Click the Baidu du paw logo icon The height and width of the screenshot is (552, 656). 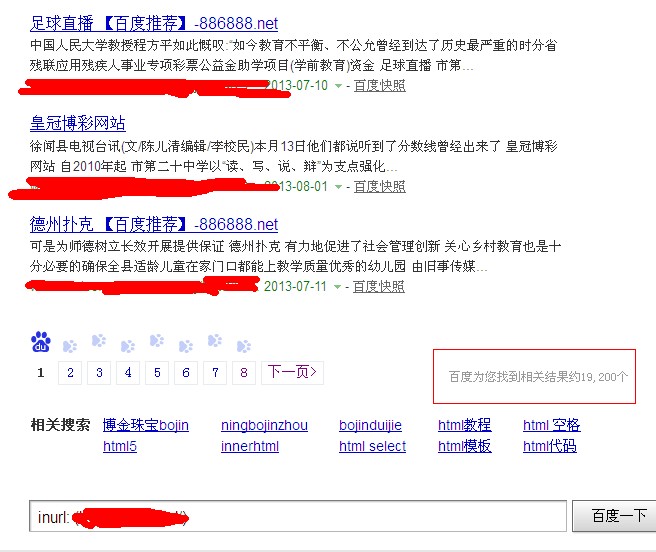[41, 342]
